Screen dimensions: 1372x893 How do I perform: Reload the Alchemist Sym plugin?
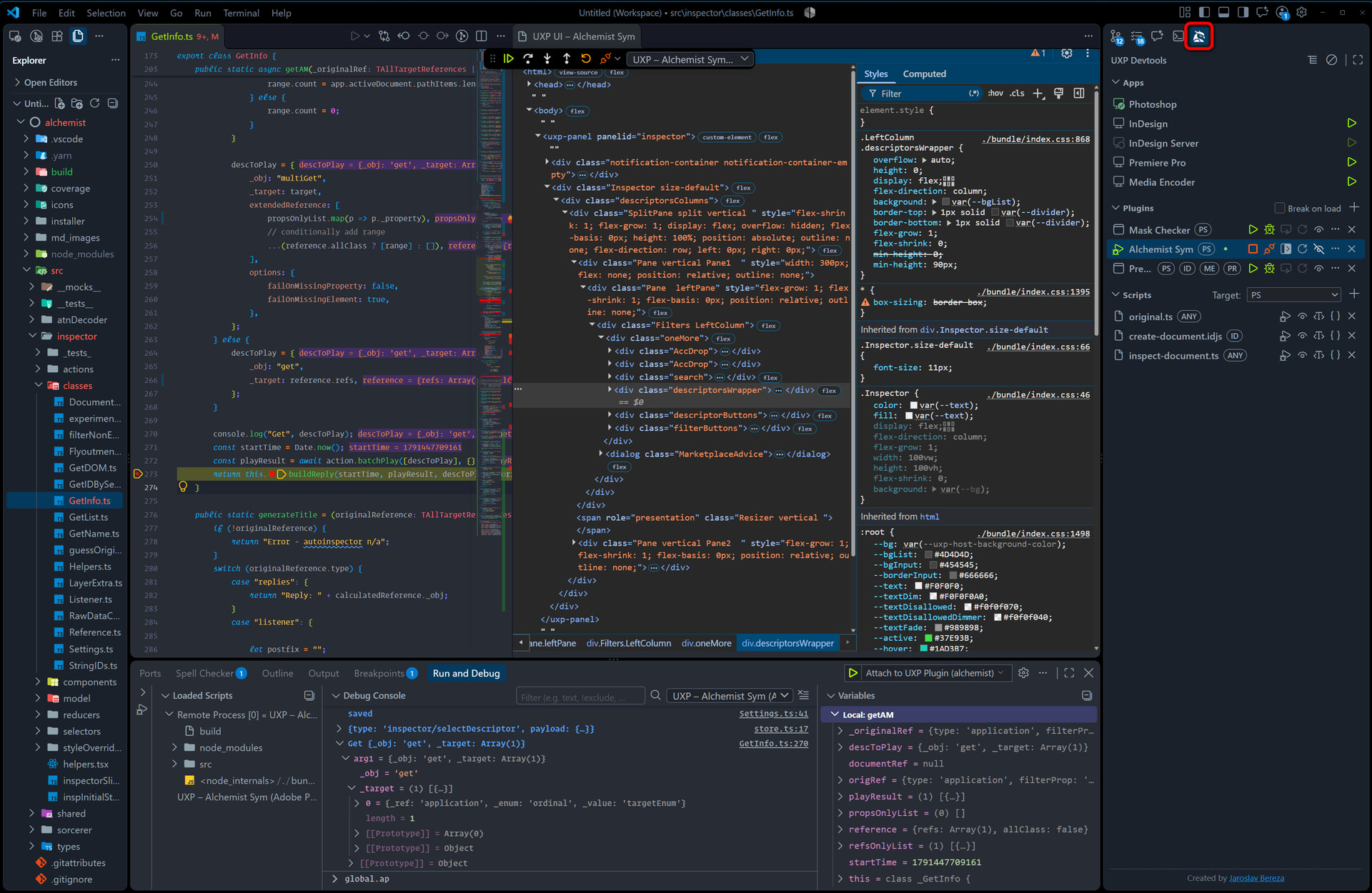[1302, 249]
